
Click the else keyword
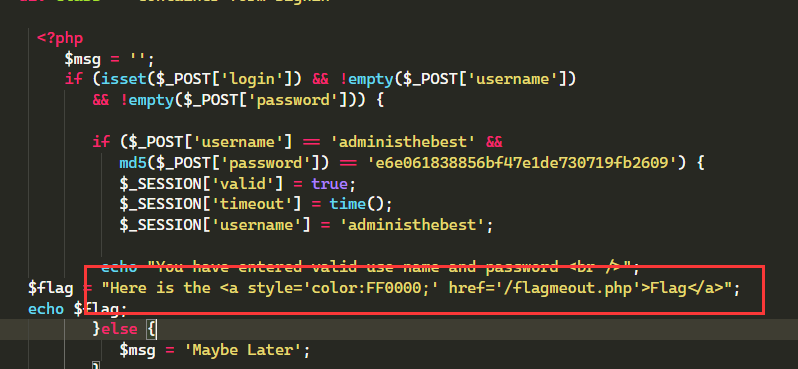(120, 329)
